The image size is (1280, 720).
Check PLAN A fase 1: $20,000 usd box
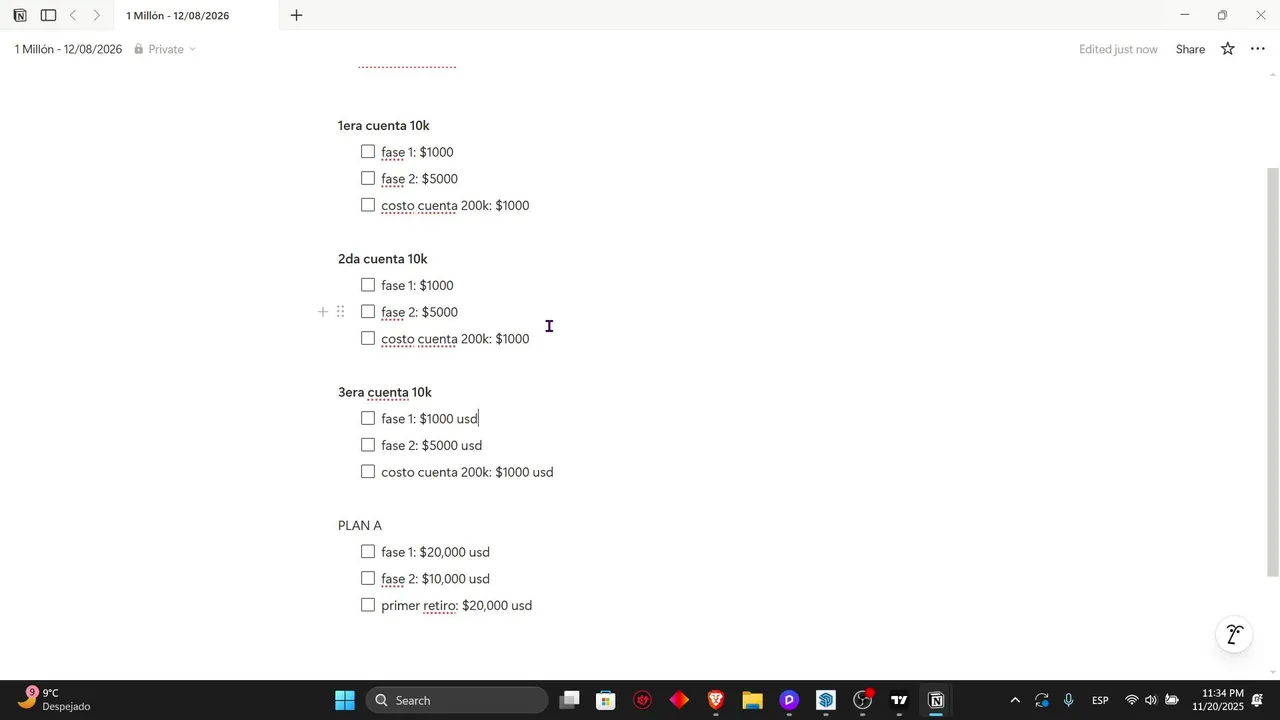pyautogui.click(x=368, y=551)
